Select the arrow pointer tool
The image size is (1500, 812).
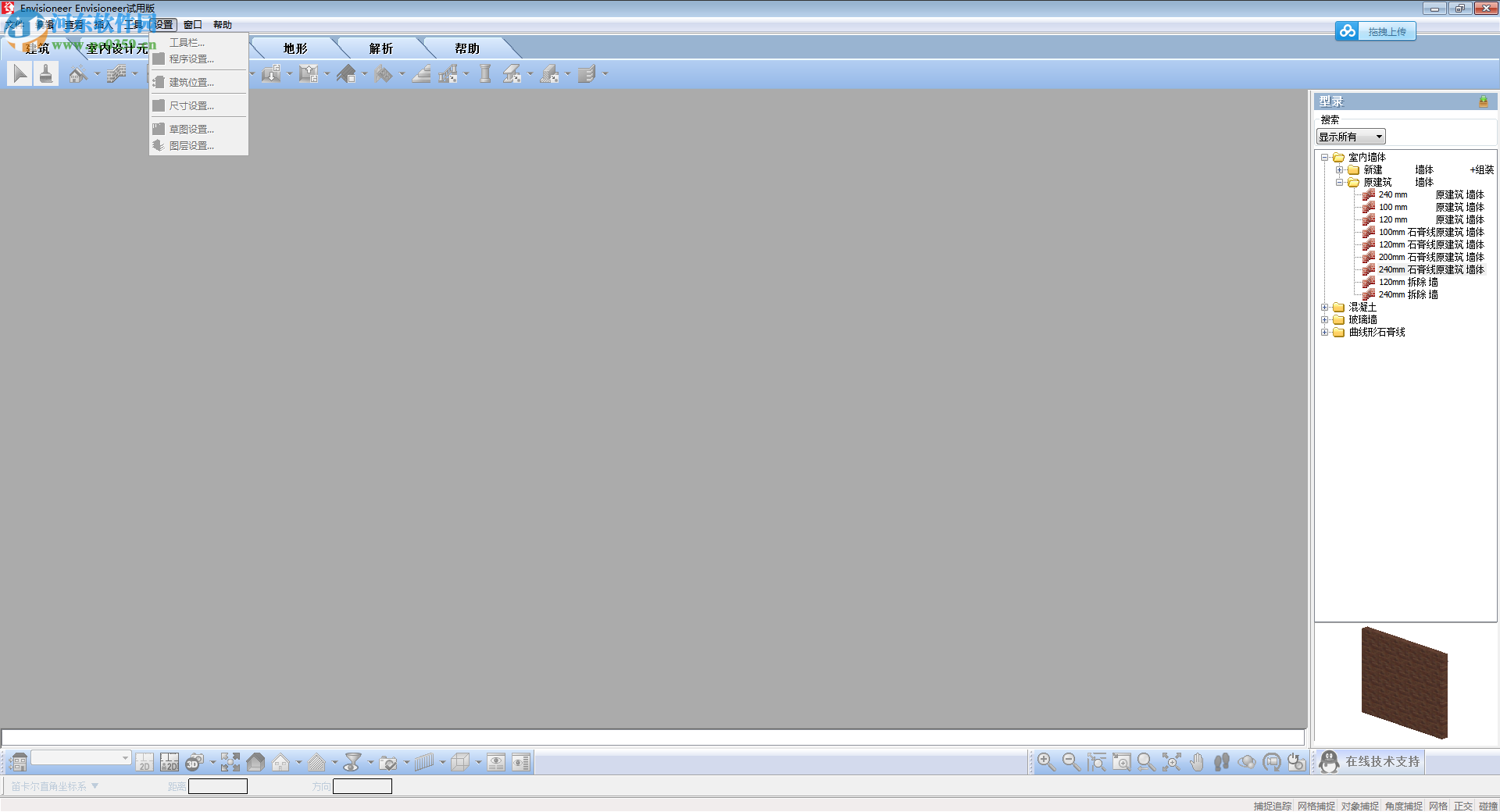(x=20, y=74)
